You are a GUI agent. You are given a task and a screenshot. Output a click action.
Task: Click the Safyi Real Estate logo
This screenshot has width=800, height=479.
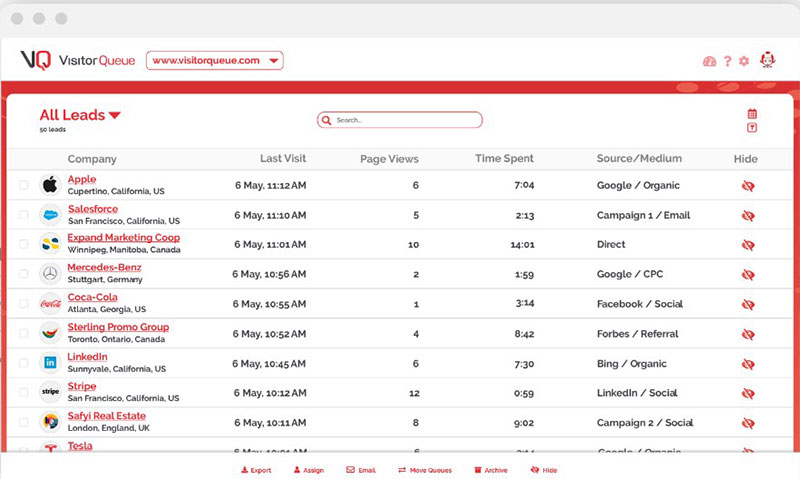click(x=50, y=421)
